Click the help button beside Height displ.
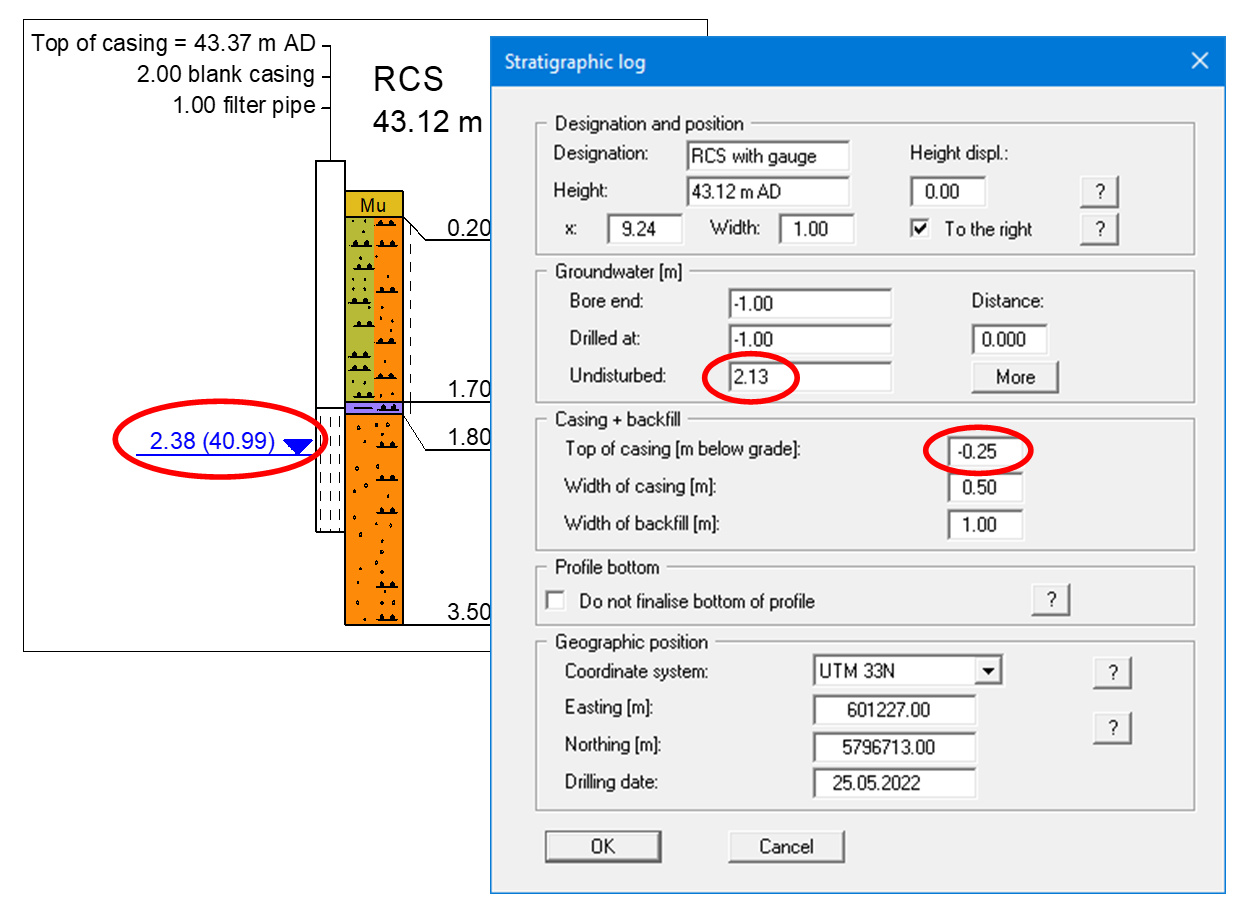This screenshot has width=1257, height=916. tap(1099, 191)
